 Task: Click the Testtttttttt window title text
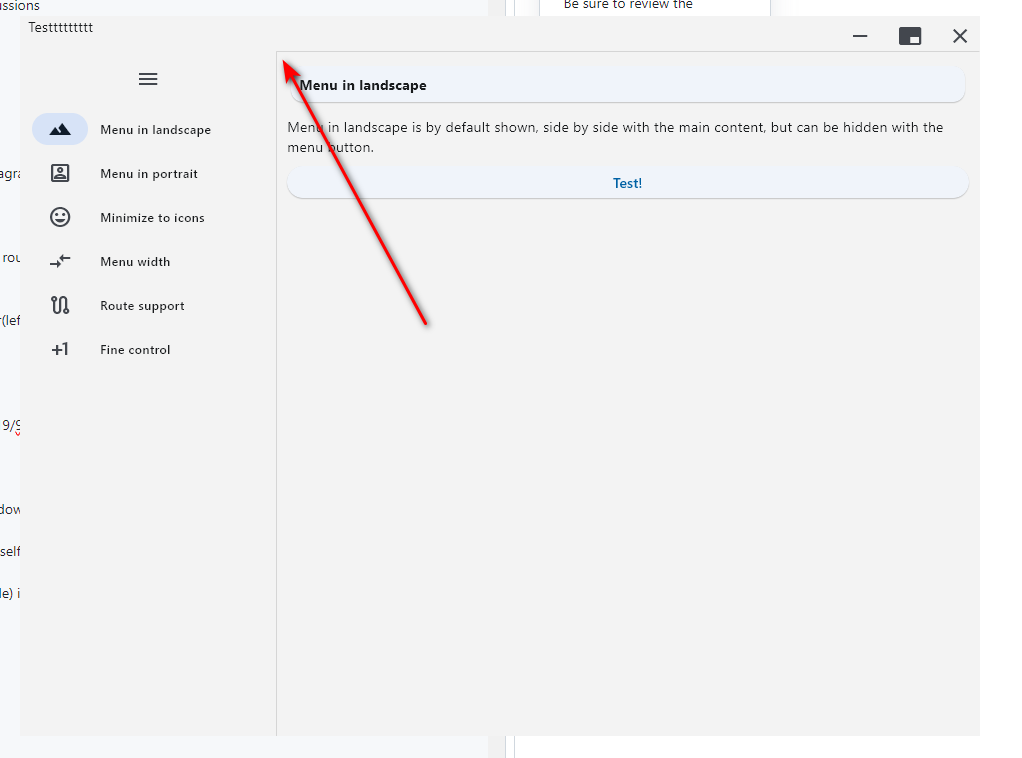(x=61, y=27)
